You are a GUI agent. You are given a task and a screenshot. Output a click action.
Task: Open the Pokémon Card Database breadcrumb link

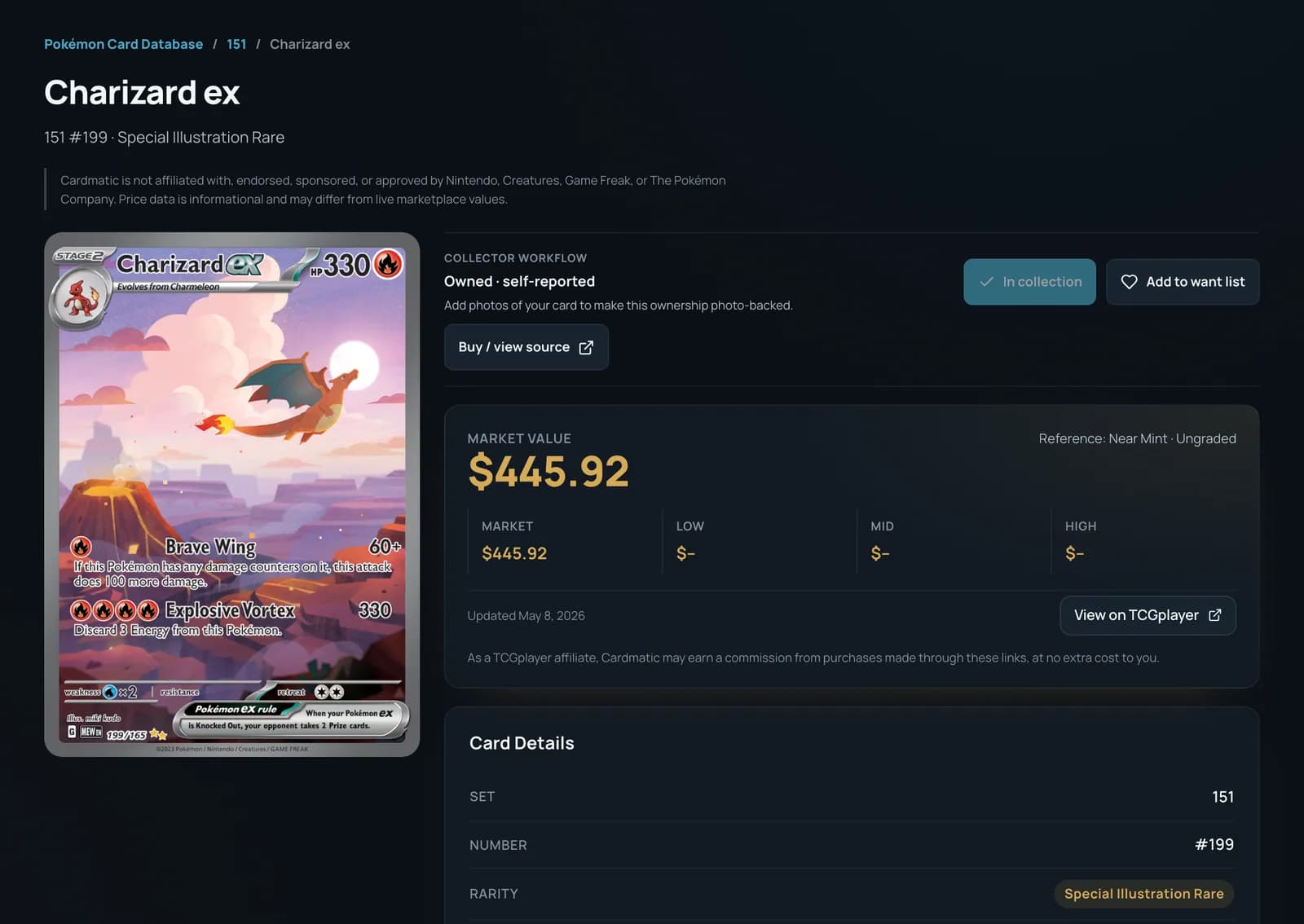tap(123, 44)
